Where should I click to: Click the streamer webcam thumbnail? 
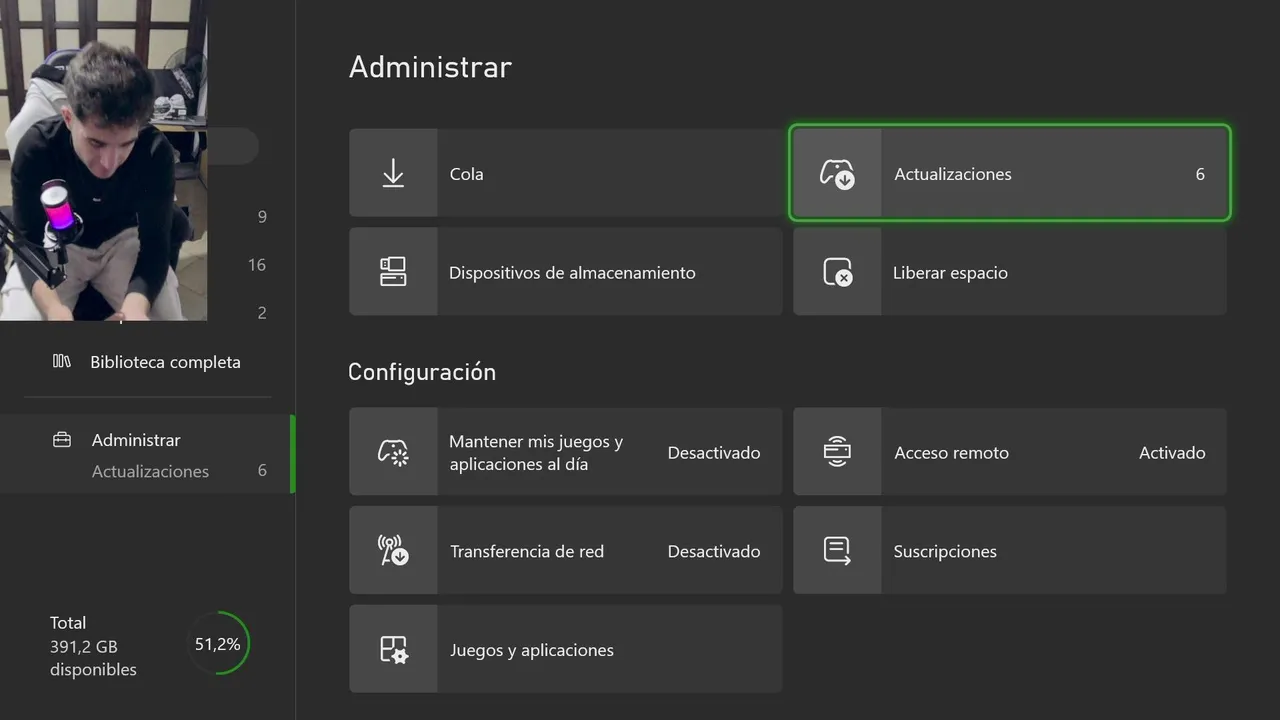tap(103, 160)
